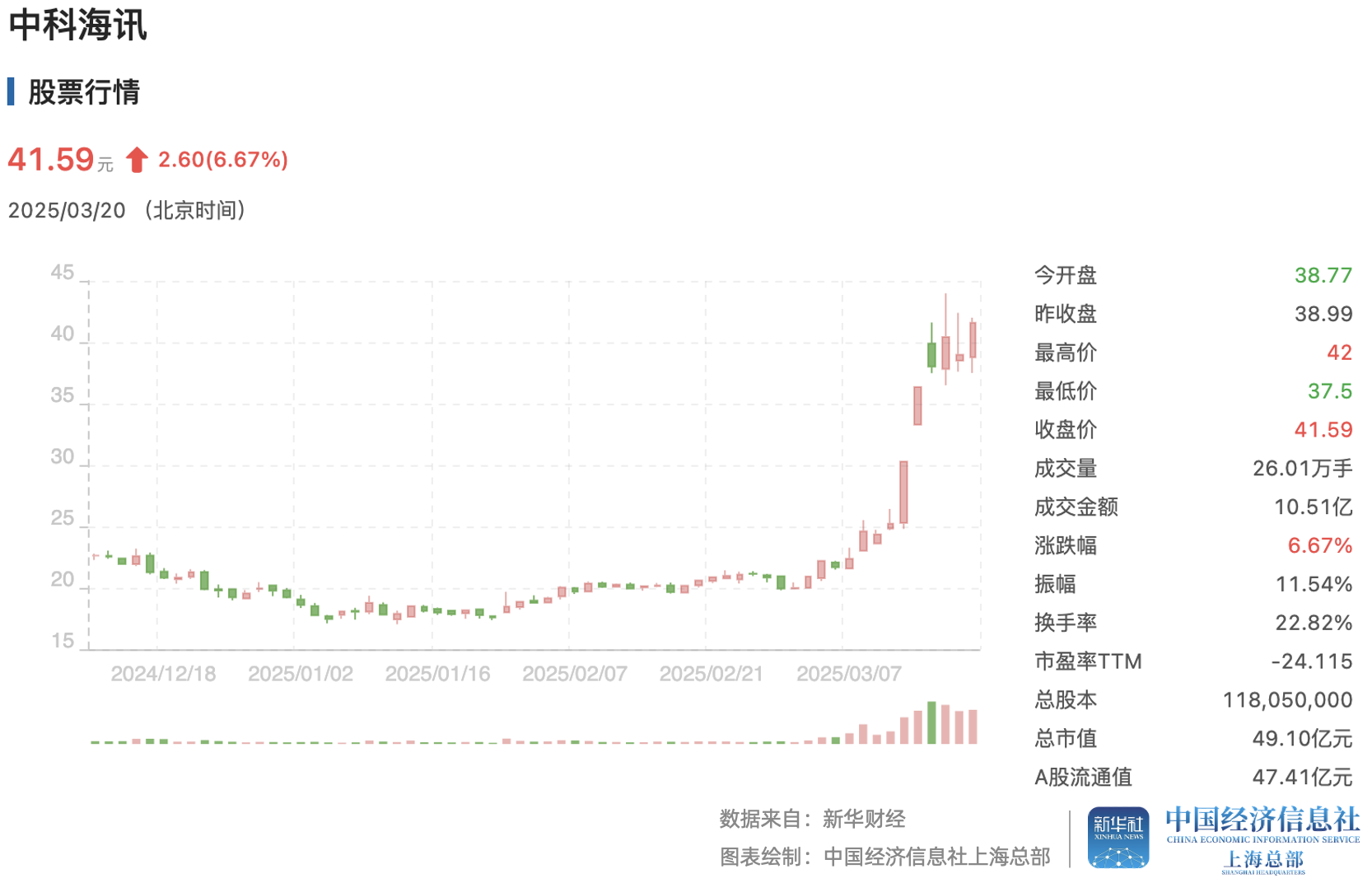Click the green candlestick near price 40

tap(931, 354)
